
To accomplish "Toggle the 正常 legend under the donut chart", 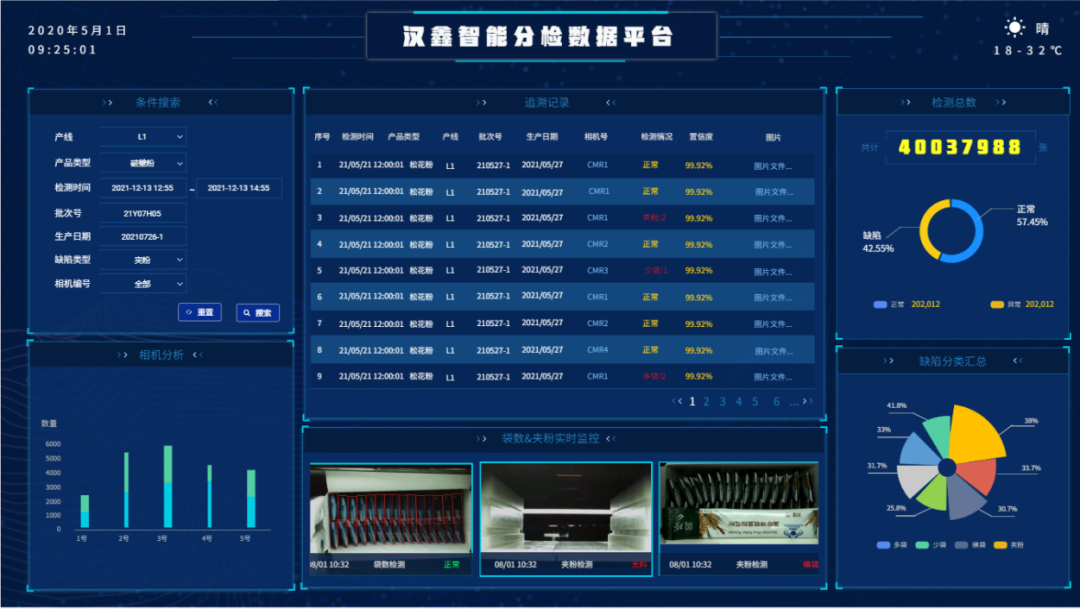I will tap(895, 303).
